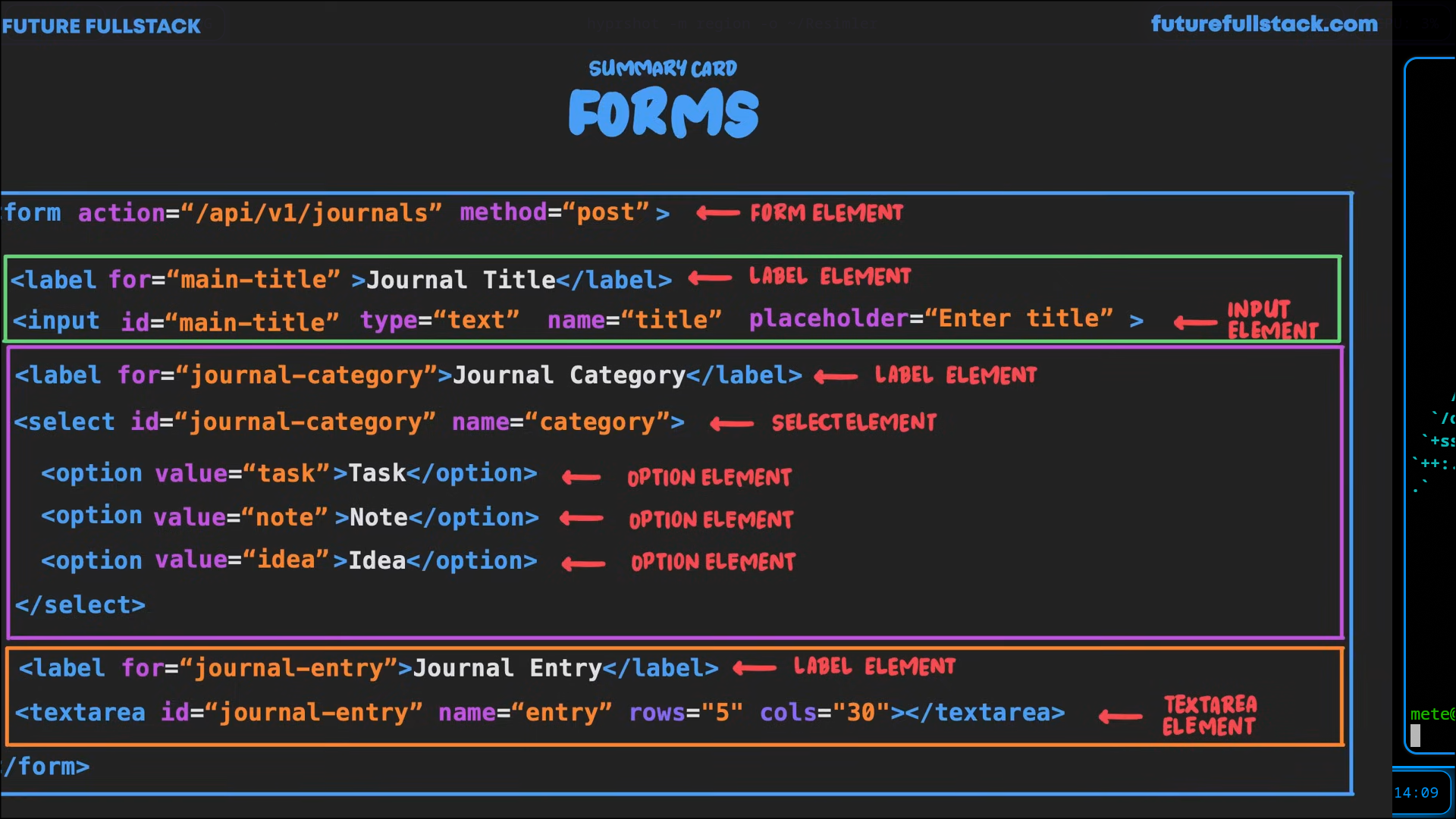Click the closing select tag
1456x819 pixels.
tap(80, 605)
